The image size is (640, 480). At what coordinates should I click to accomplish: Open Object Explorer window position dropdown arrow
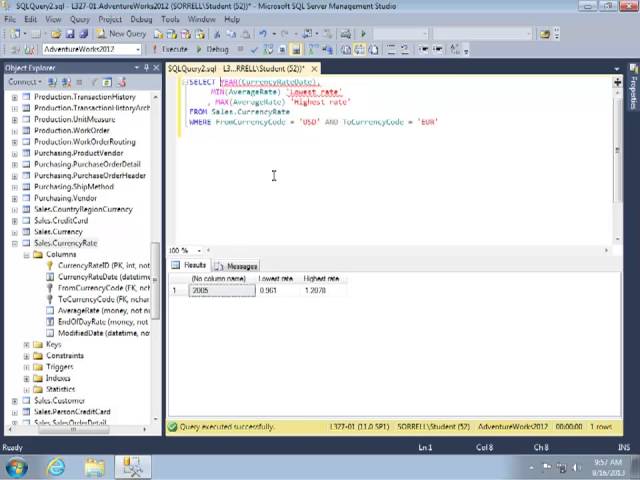tap(137, 68)
